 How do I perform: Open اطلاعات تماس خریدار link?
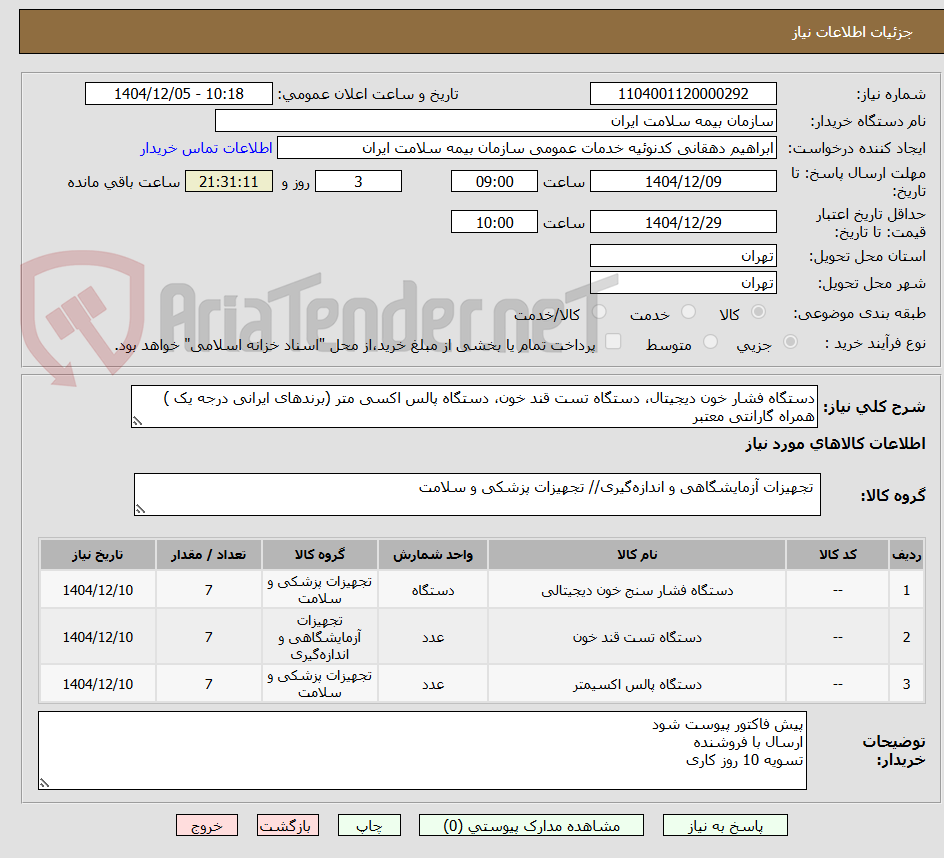tap(206, 148)
